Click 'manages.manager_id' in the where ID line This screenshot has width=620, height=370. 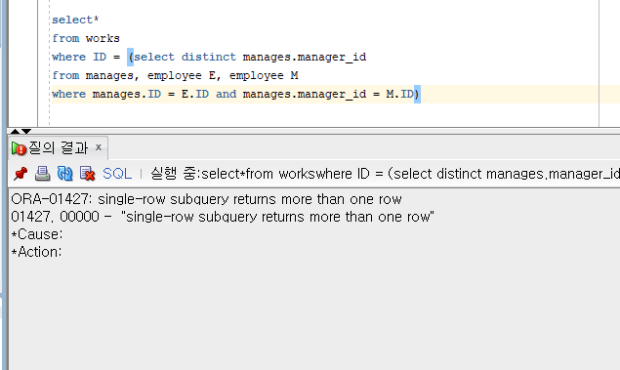click(x=304, y=57)
